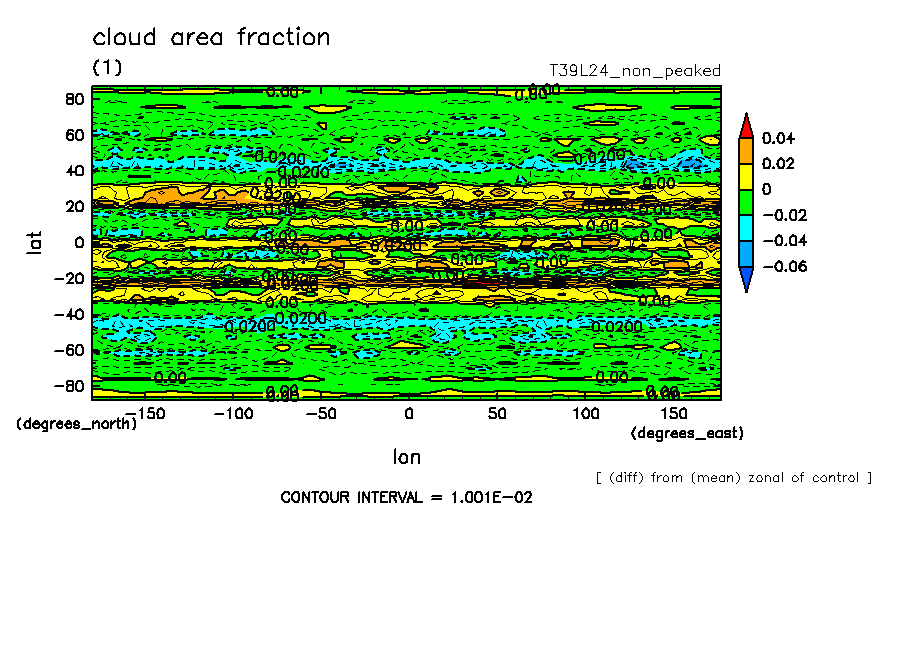Pick the cyan swatch in the color legend
This screenshot has width=904, height=654.
[x=746, y=228]
